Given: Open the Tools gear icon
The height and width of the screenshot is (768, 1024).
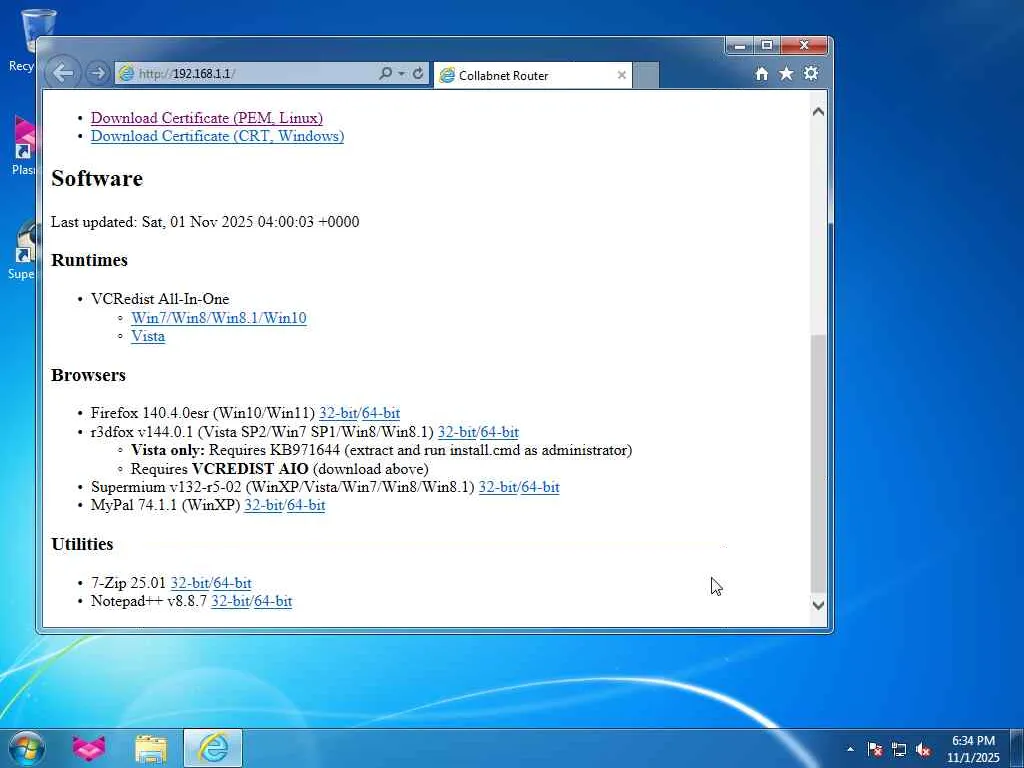Looking at the screenshot, I should (811, 73).
